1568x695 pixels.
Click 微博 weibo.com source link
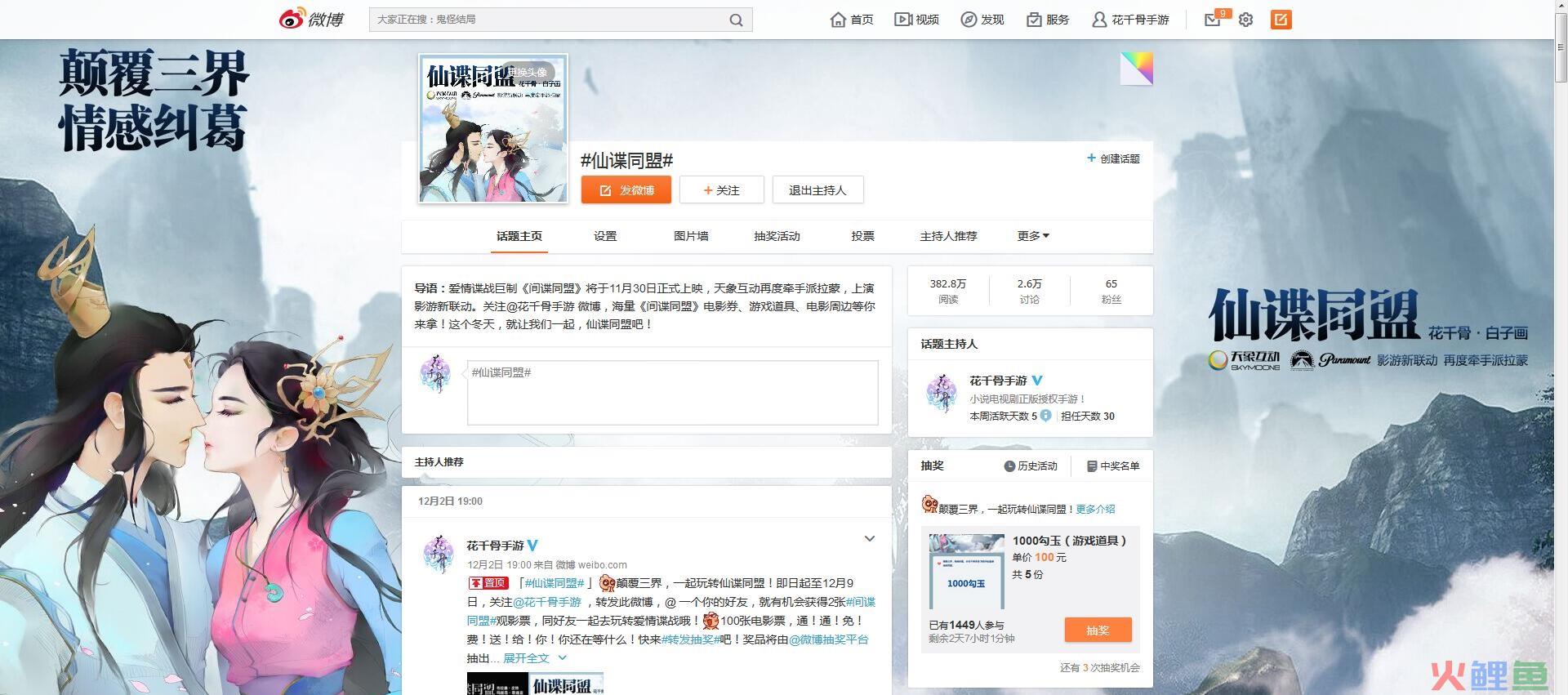pyautogui.click(x=591, y=564)
